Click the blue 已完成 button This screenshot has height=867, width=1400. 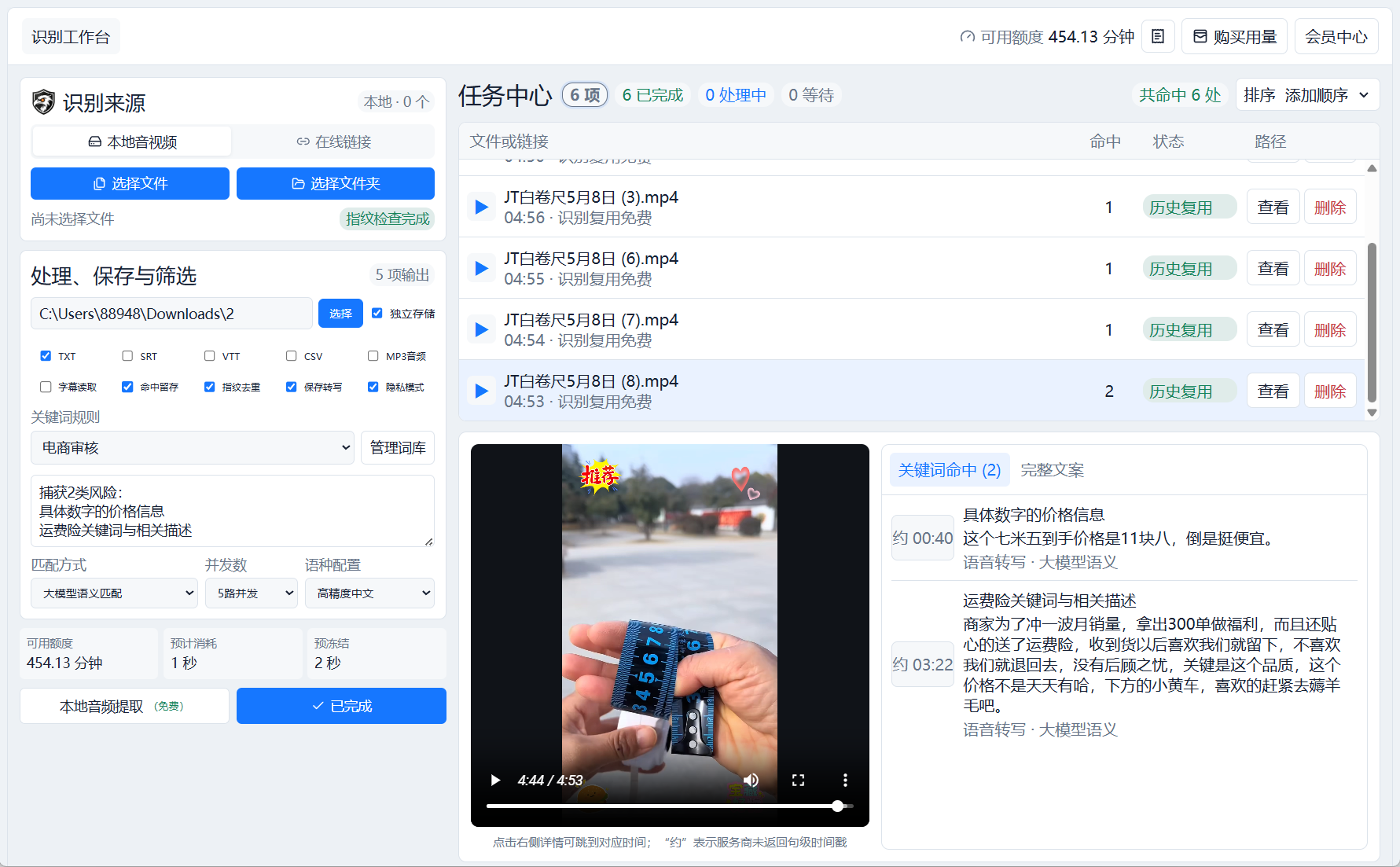341,706
